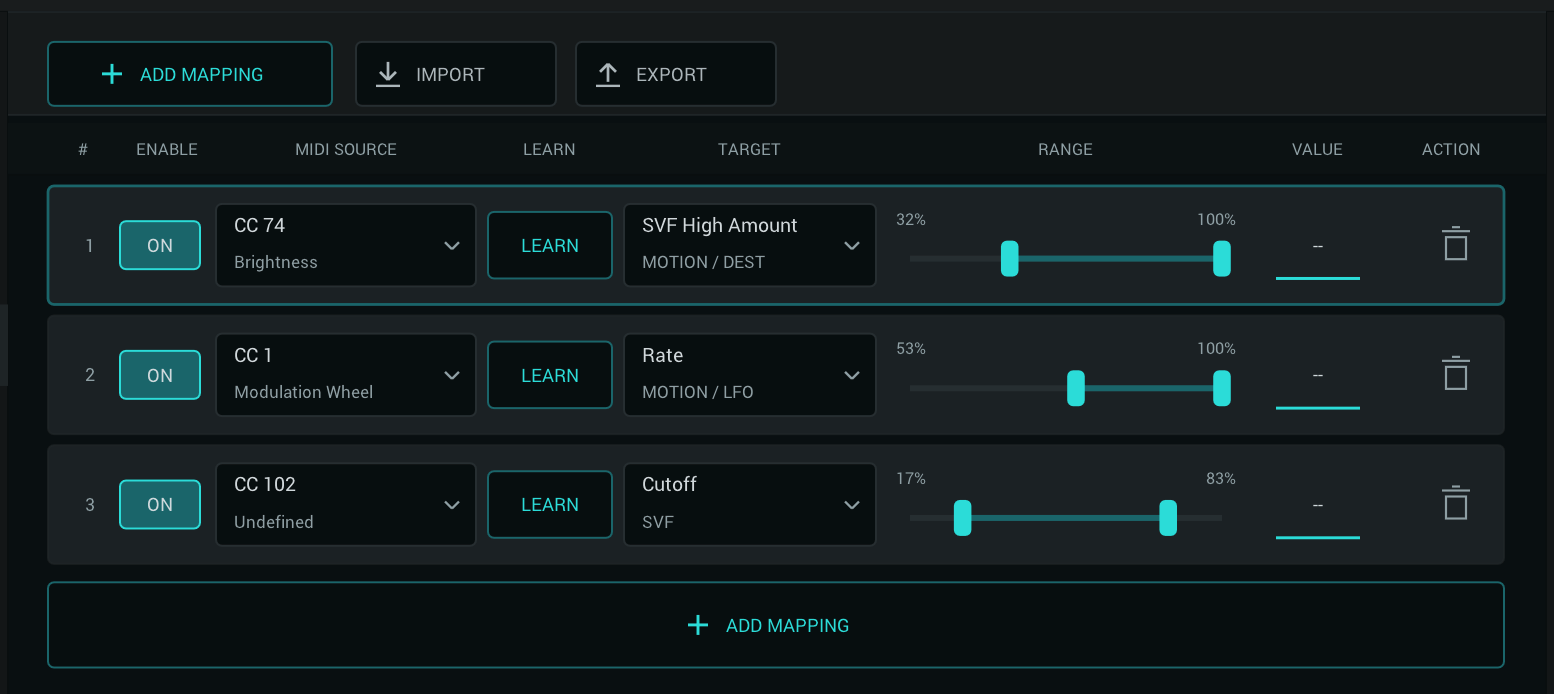This screenshot has width=1554, height=694.
Task: Click the MIDI SOURCE column header
Action: 346,149
